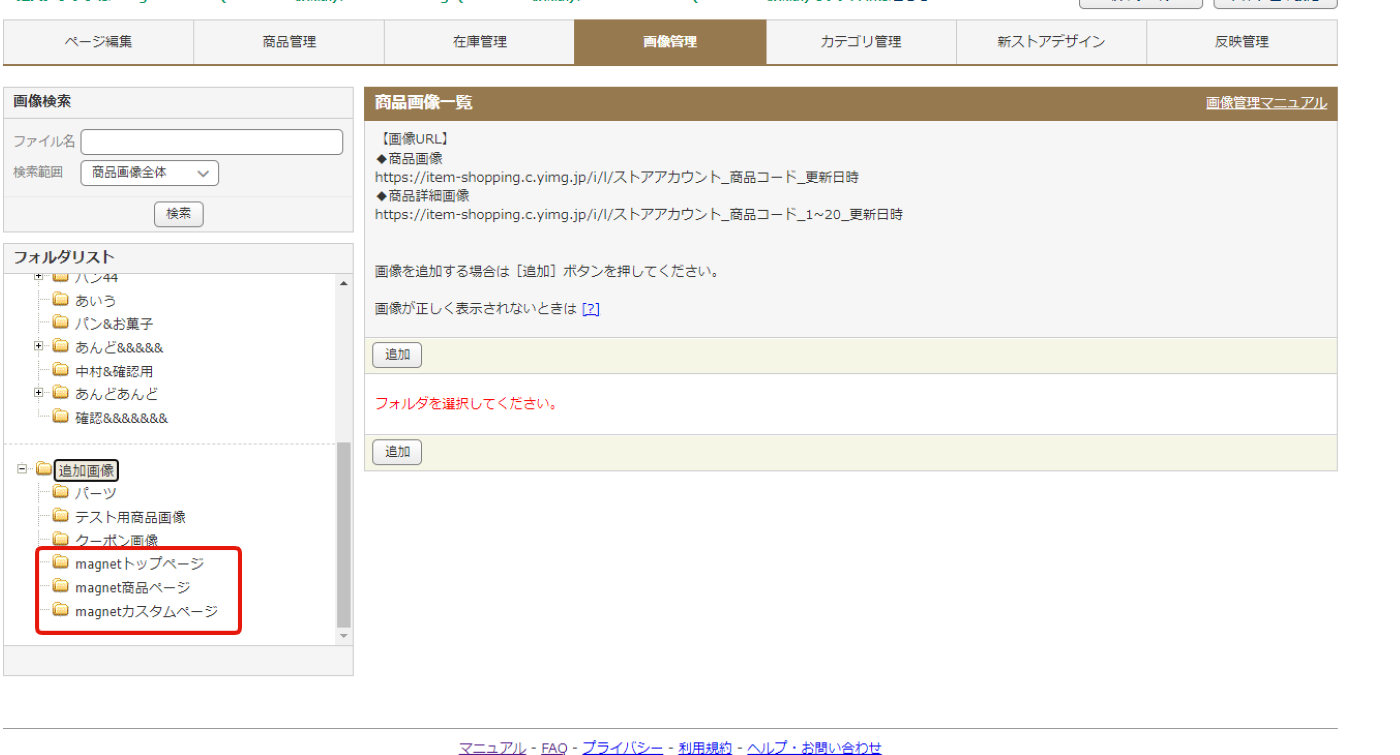The height and width of the screenshot is (755, 1400).
Task: Click the folder list scrollbar thumb
Action: pos(344,535)
